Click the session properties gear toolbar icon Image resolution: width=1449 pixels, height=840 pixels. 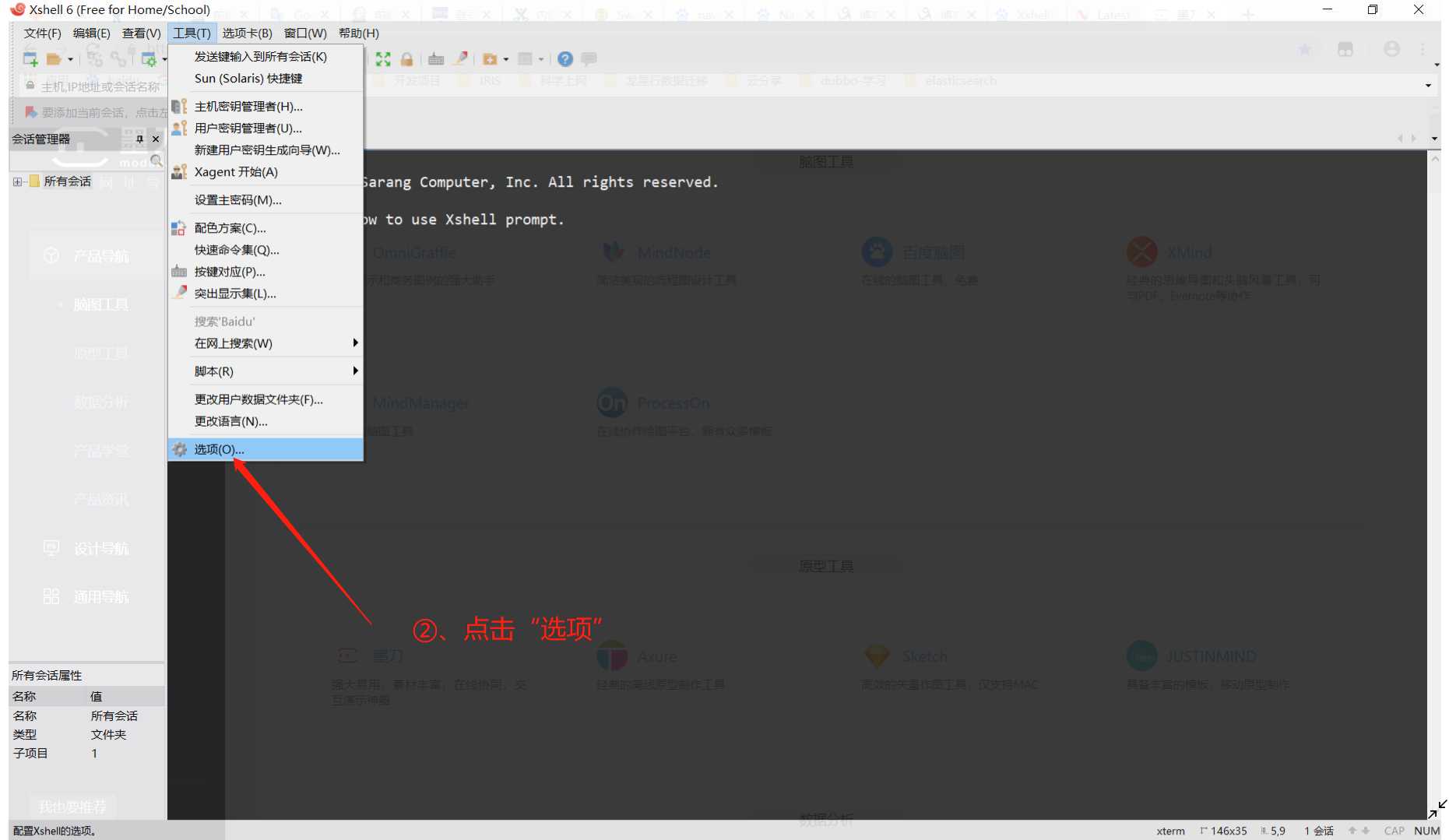[148, 59]
